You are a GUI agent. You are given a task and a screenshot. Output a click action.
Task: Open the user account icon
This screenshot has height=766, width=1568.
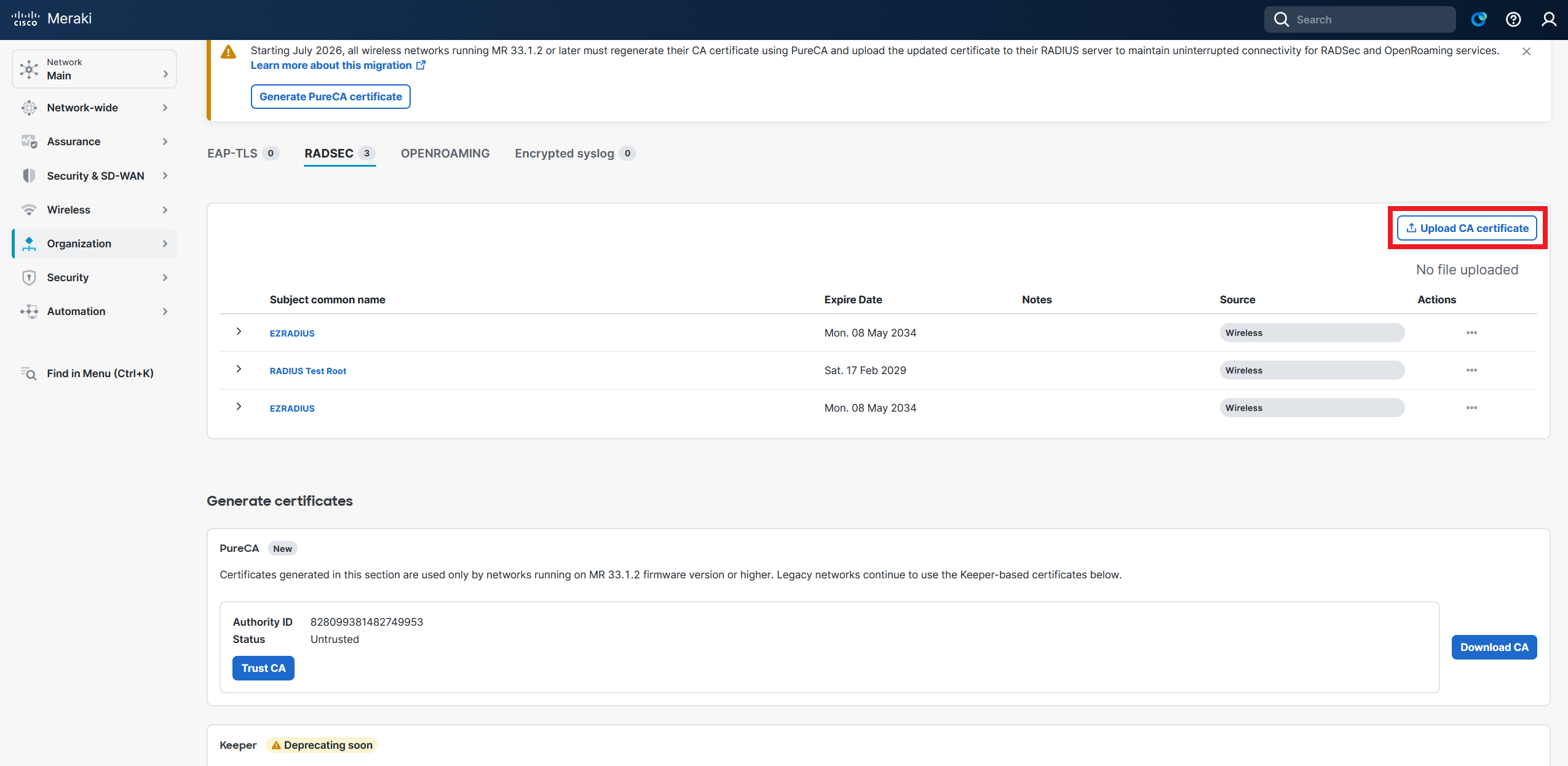coord(1549,20)
